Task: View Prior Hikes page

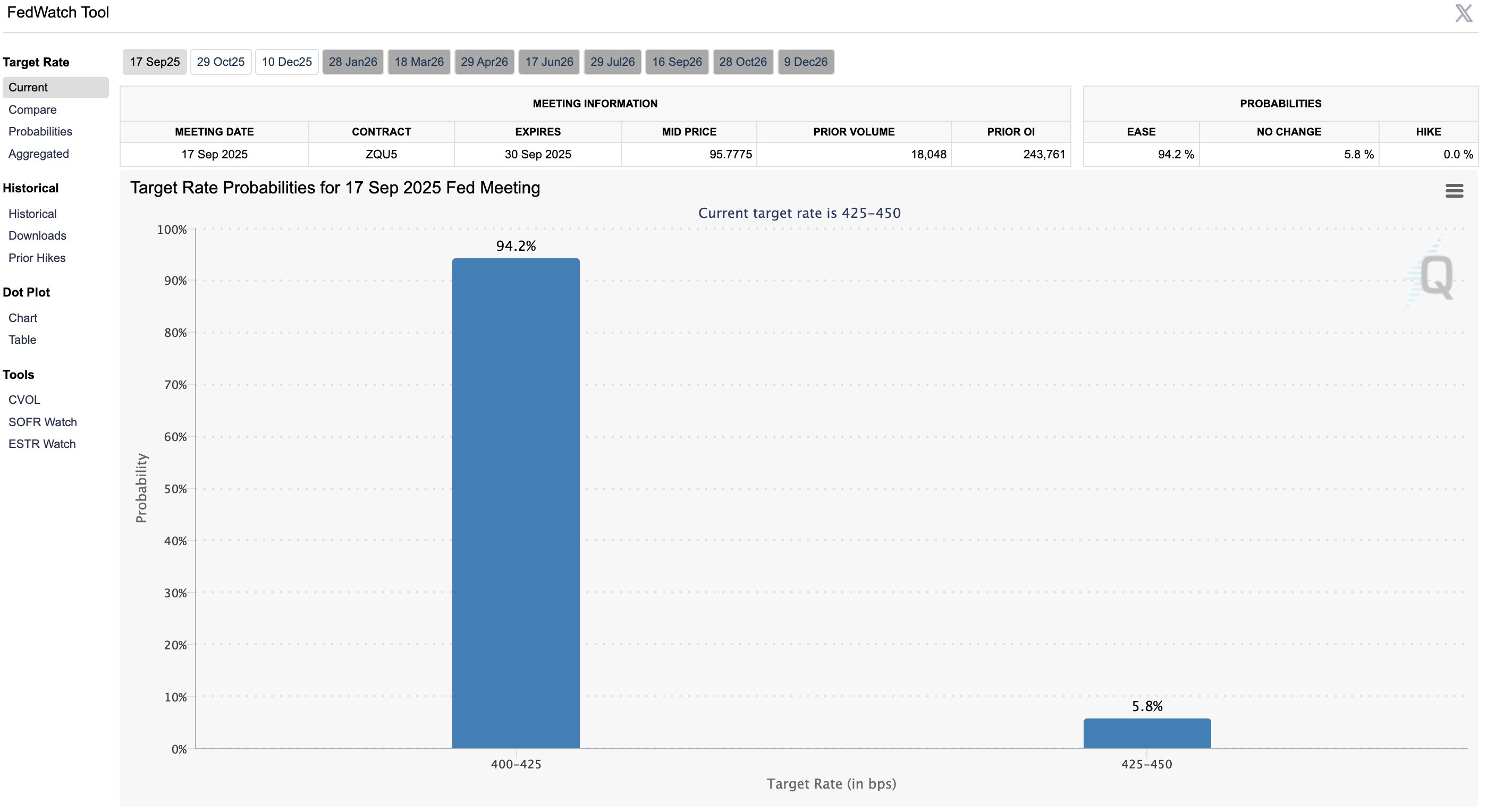Action: click(x=37, y=258)
